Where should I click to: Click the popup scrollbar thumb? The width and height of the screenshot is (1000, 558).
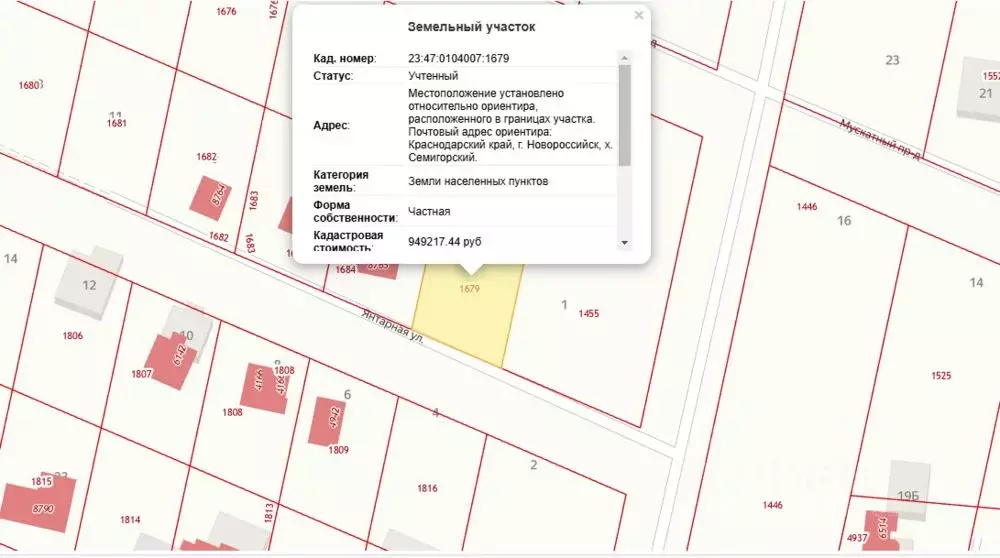pos(624,115)
